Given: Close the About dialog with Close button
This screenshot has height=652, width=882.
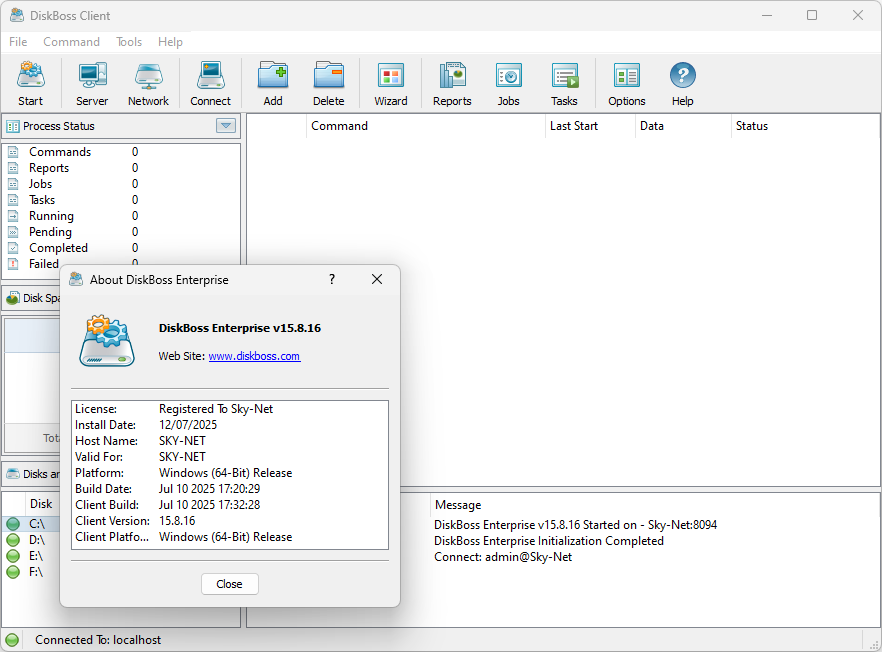Looking at the screenshot, I should pos(230,584).
